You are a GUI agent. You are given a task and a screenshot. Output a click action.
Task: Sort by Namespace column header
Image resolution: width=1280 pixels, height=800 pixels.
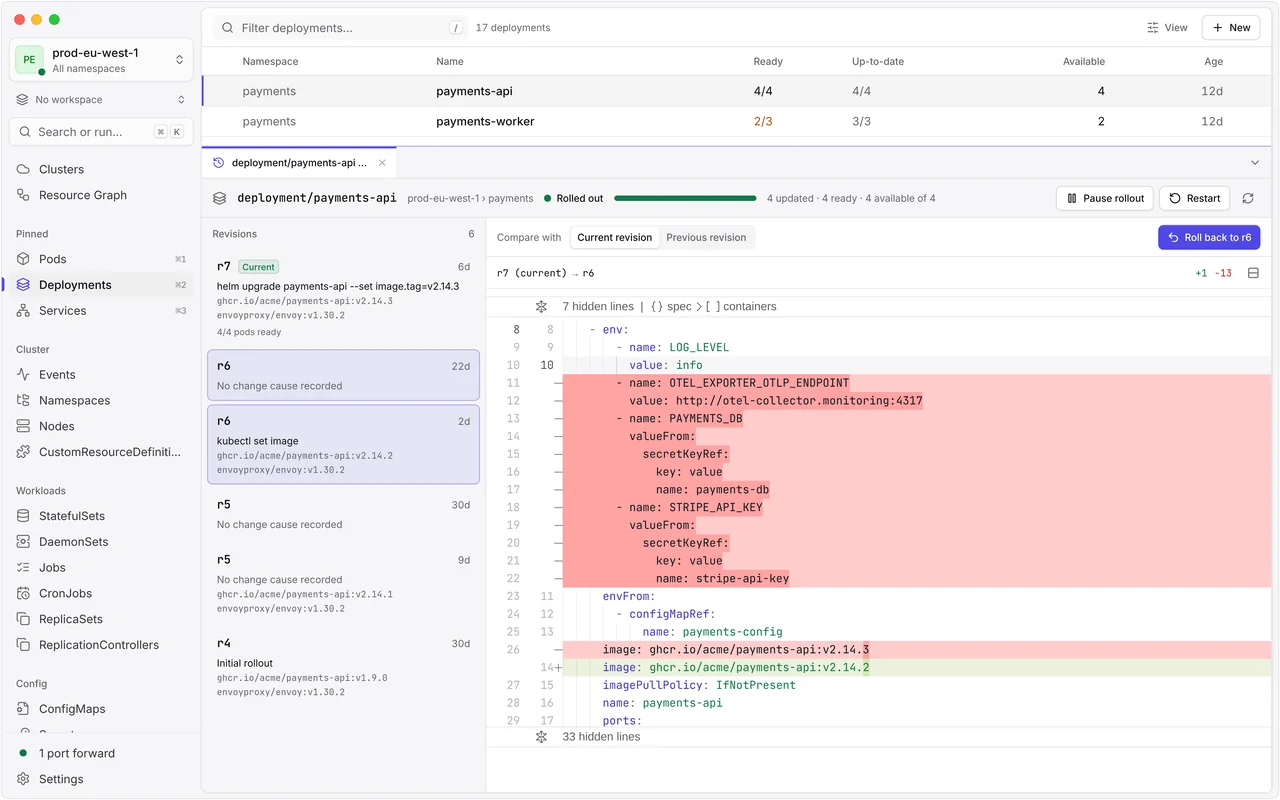coord(270,62)
